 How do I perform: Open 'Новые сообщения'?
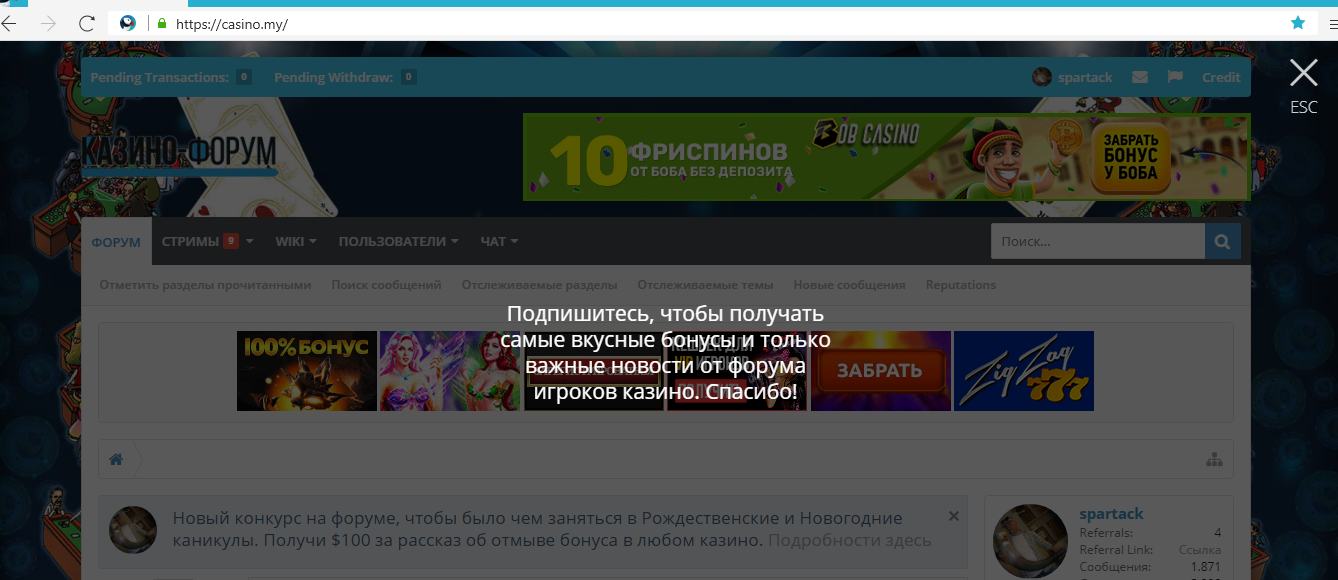849,285
